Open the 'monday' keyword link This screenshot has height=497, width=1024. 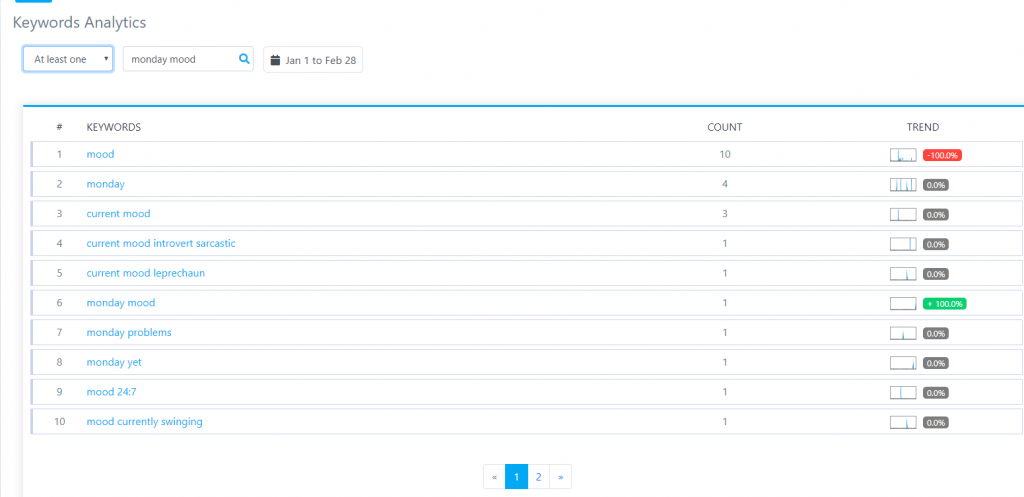[105, 184]
